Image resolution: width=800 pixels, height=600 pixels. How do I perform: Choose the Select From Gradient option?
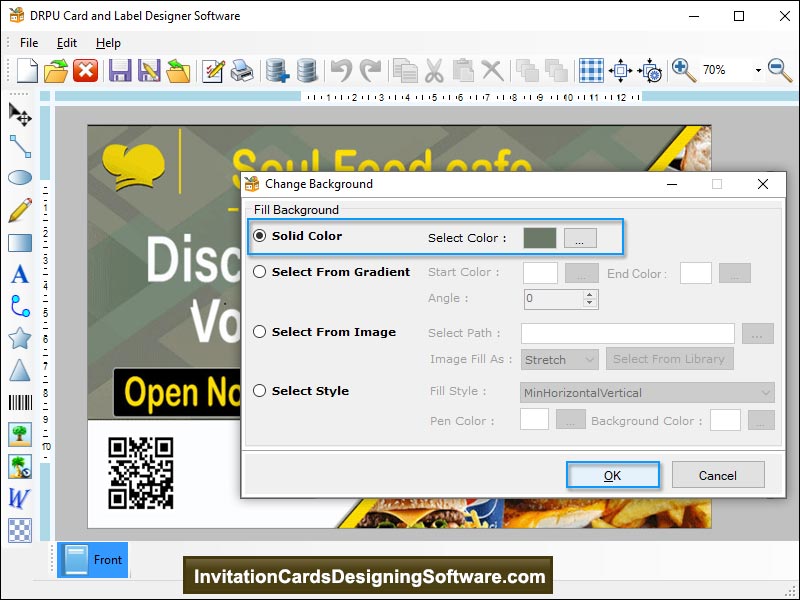(x=259, y=272)
